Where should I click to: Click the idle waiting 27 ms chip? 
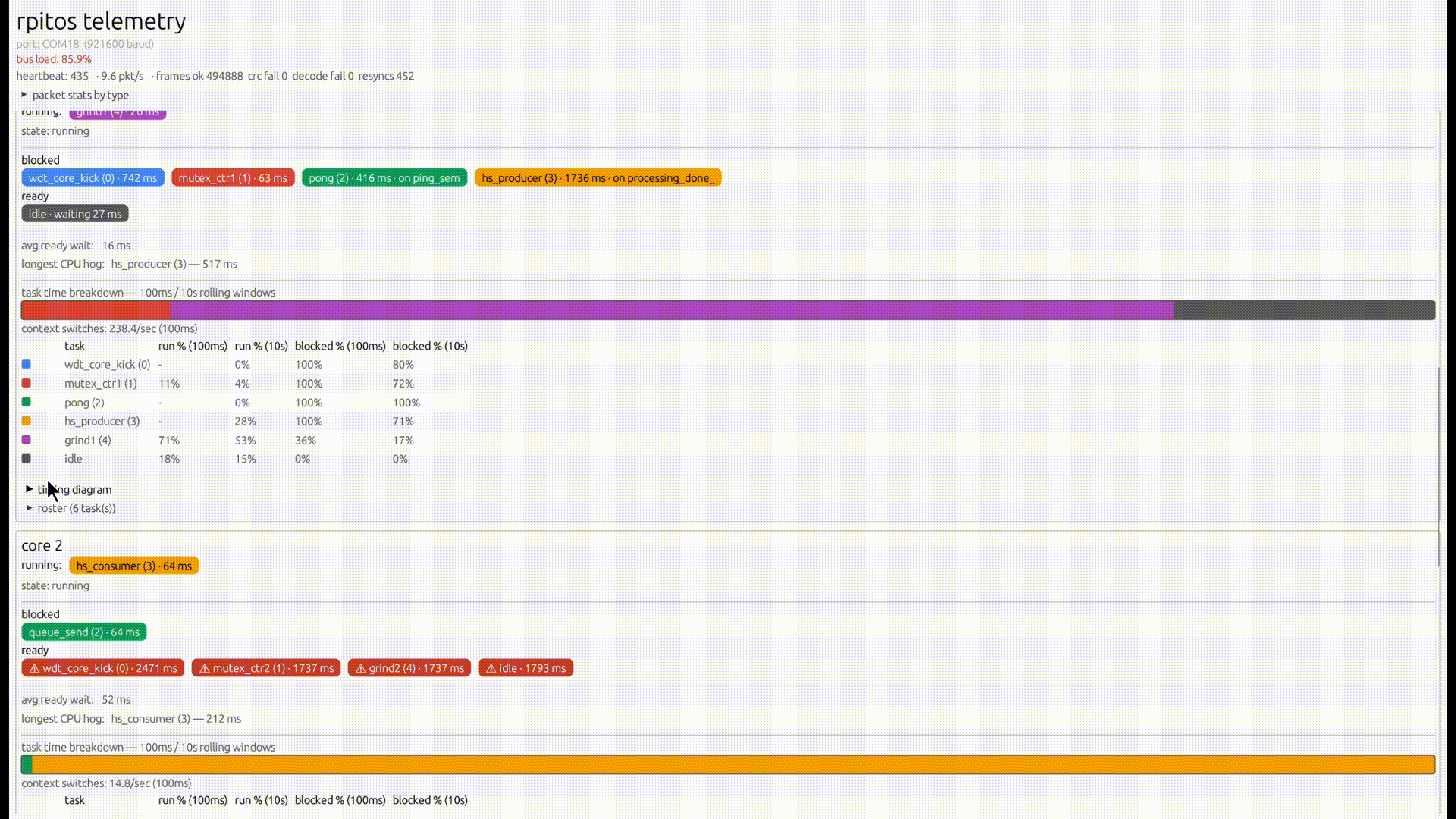(x=75, y=214)
